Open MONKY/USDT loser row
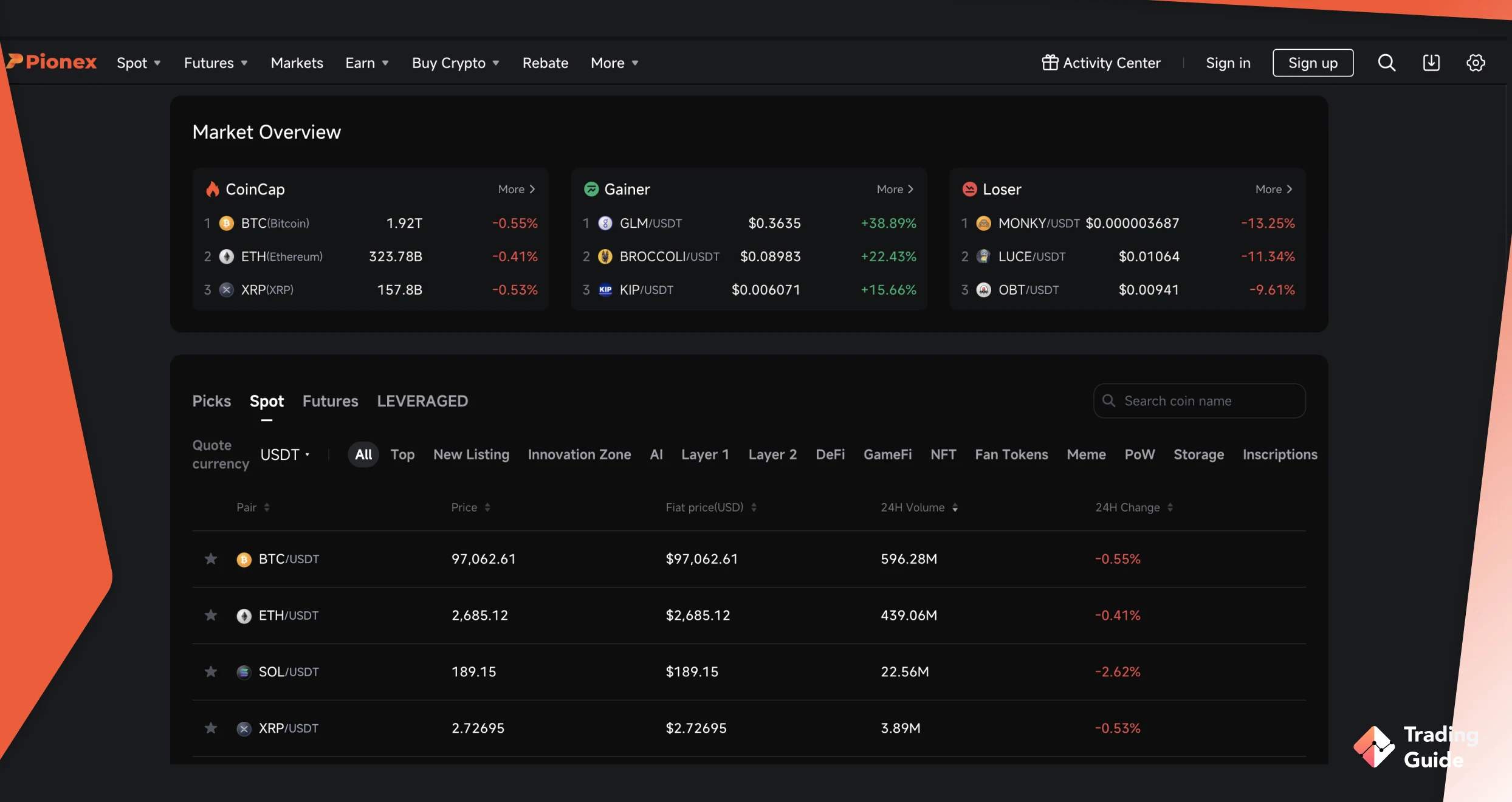Image resolution: width=1512 pixels, height=802 pixels. coord(1127,223)
